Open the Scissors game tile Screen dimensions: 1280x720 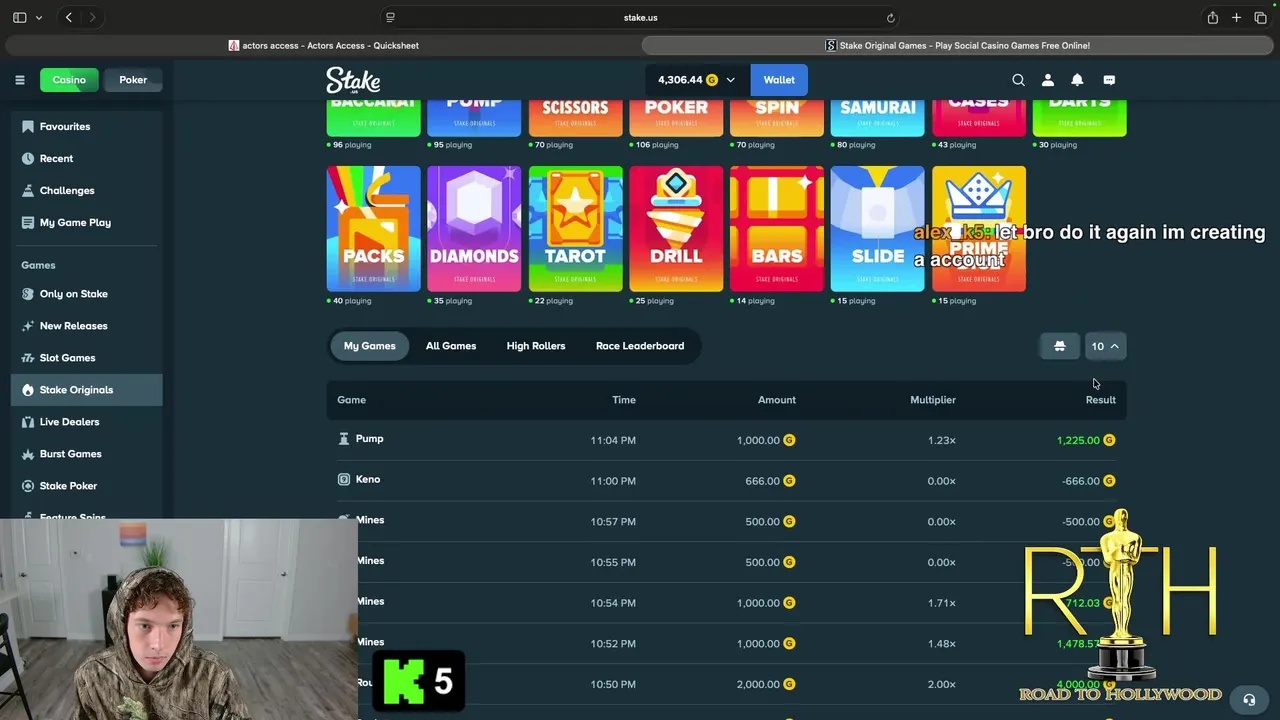[x=575, y=118]
